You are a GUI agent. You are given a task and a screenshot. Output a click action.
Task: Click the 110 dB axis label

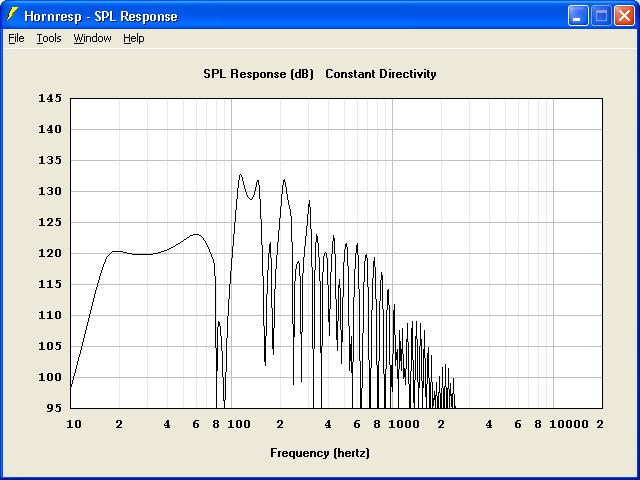50,316
